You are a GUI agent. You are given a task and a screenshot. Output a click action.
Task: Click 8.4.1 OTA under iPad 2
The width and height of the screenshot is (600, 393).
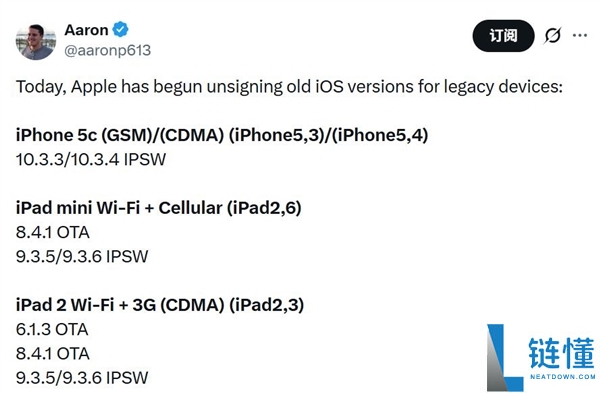53,354
